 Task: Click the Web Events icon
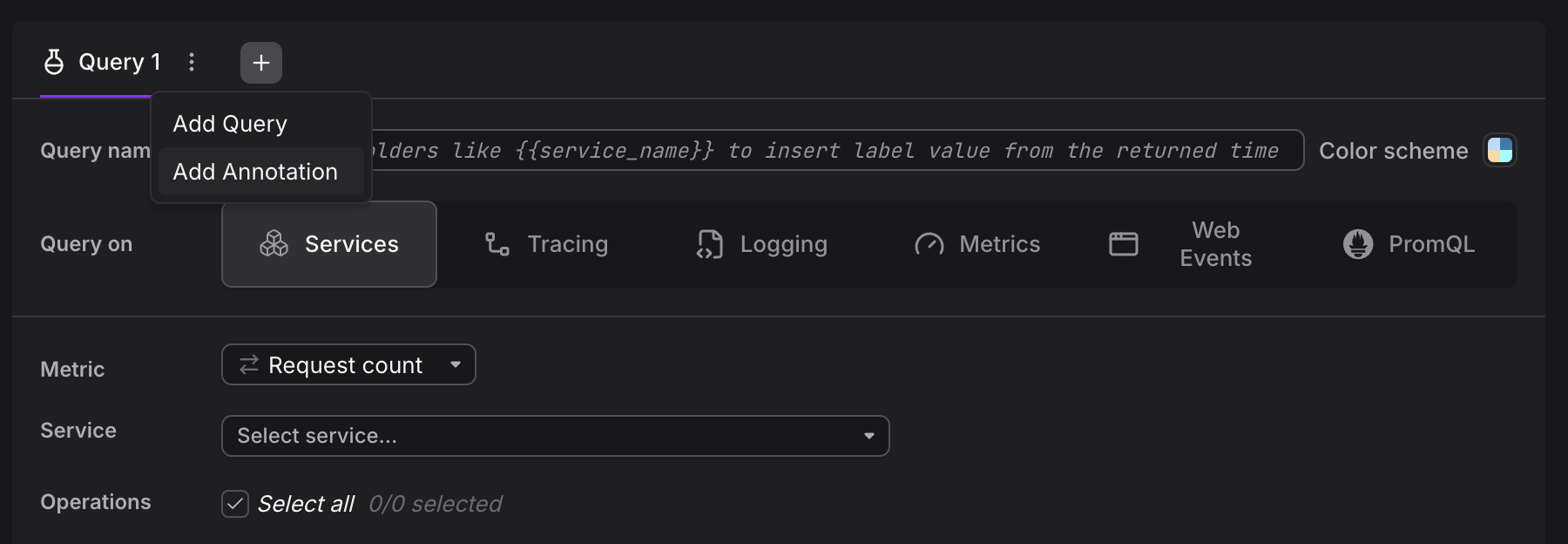[x=1123, y=244]
